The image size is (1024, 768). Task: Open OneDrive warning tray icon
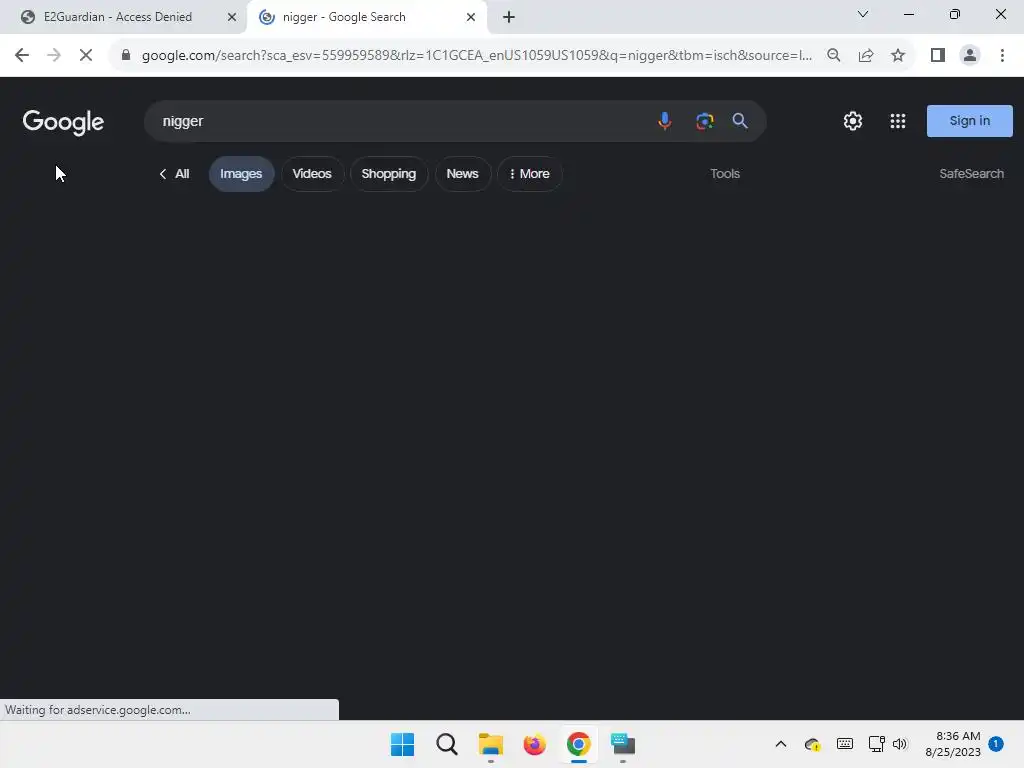coord(812,744)
